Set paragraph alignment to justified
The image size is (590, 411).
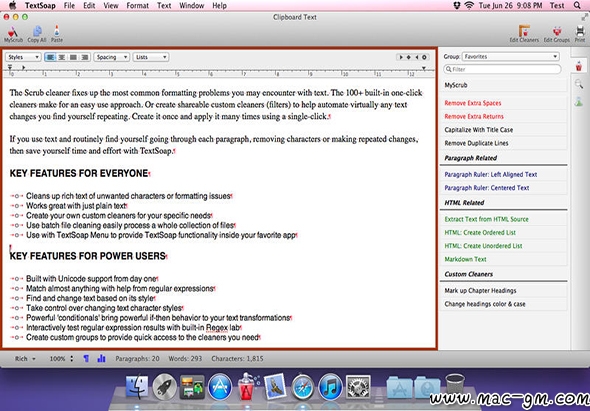[x=73, y=57]
